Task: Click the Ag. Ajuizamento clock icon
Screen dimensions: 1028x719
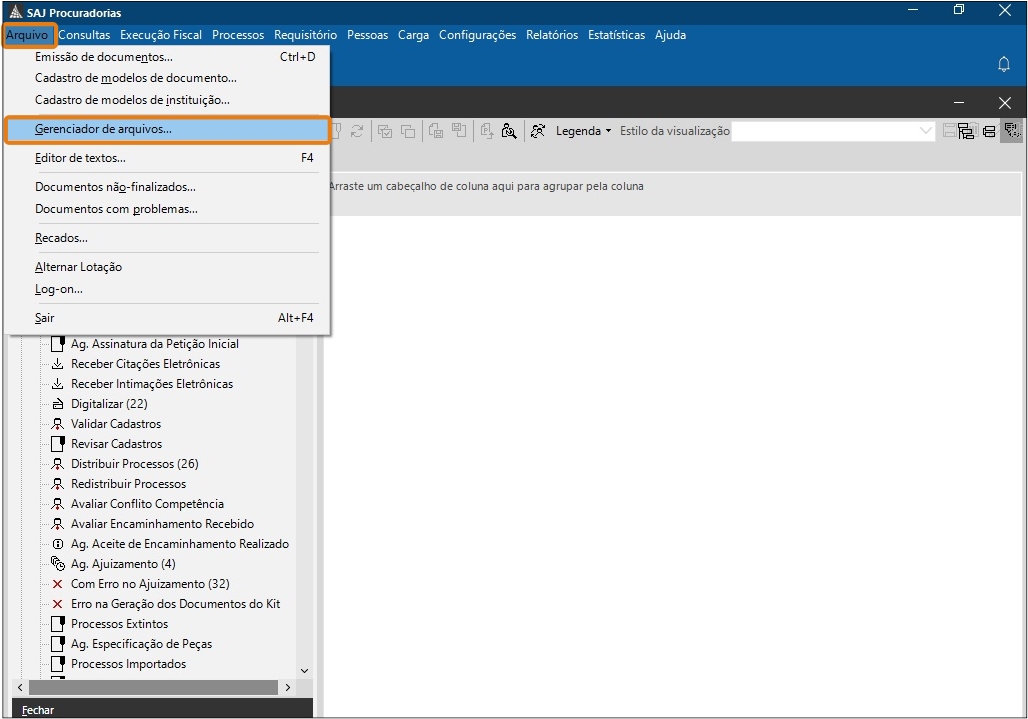Action: coord(58,564)
